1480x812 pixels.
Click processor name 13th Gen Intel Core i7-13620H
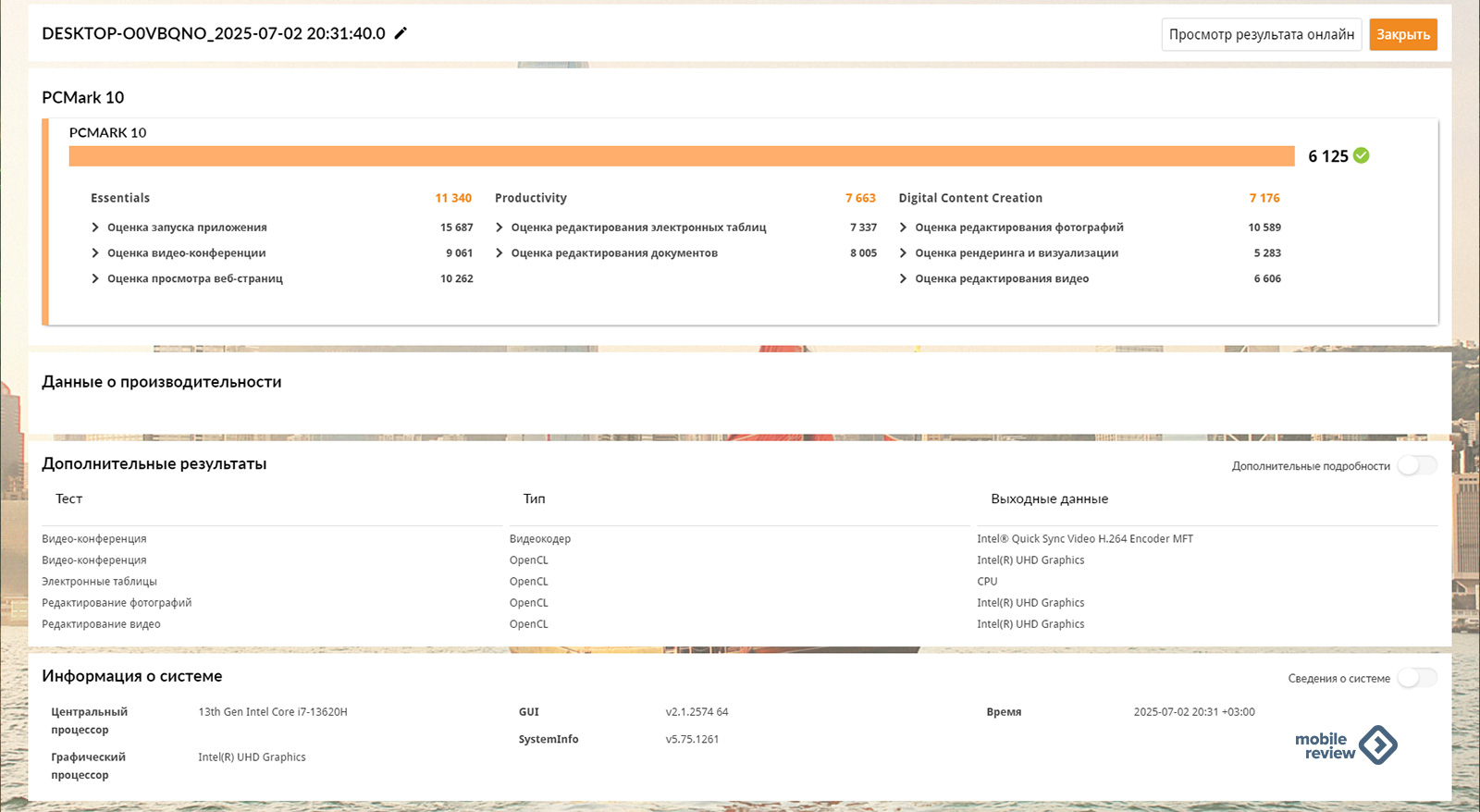click(x=273, y=712)
